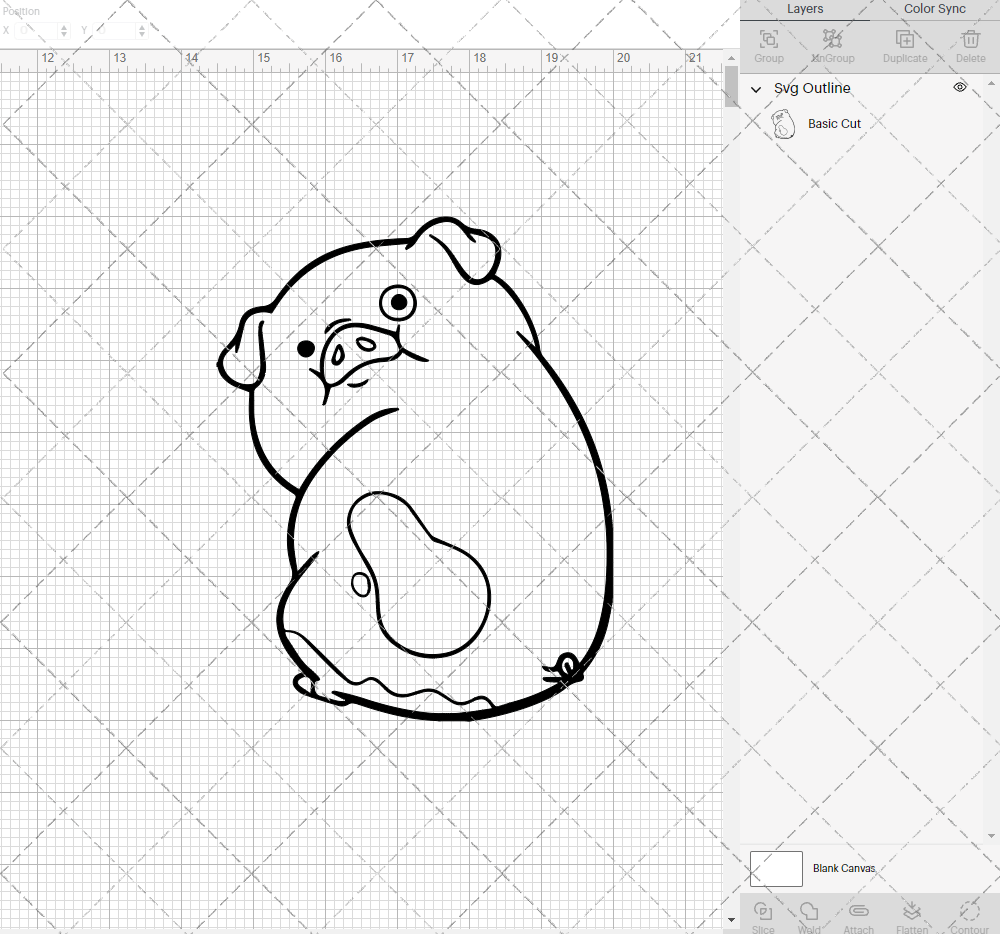Image resolution: width=1000 pixels, height=934 pixels.
Task: Click the layers panel scroll up arrow
Action: (x=990, y=84)
